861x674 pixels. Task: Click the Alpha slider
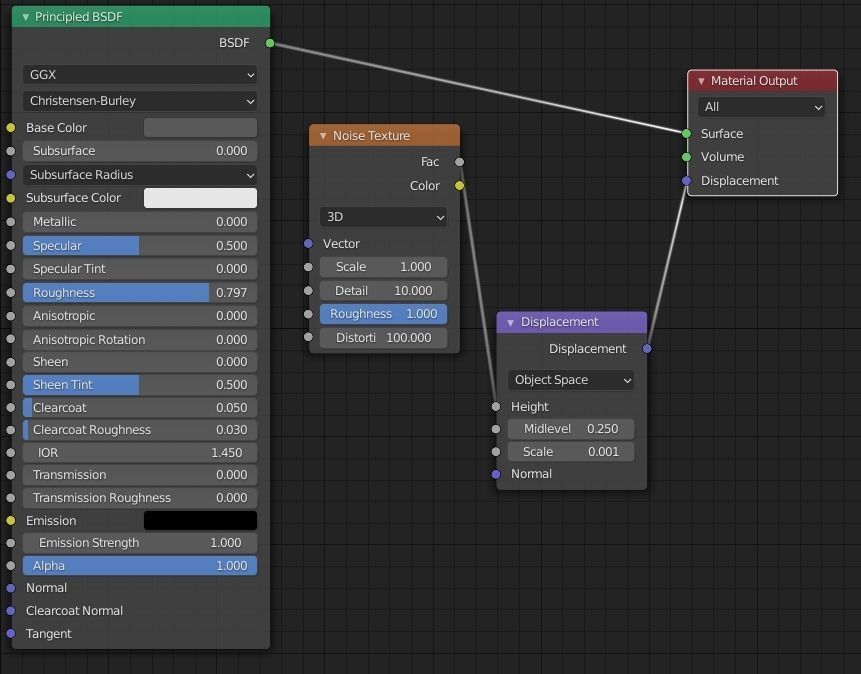point(140,566)
